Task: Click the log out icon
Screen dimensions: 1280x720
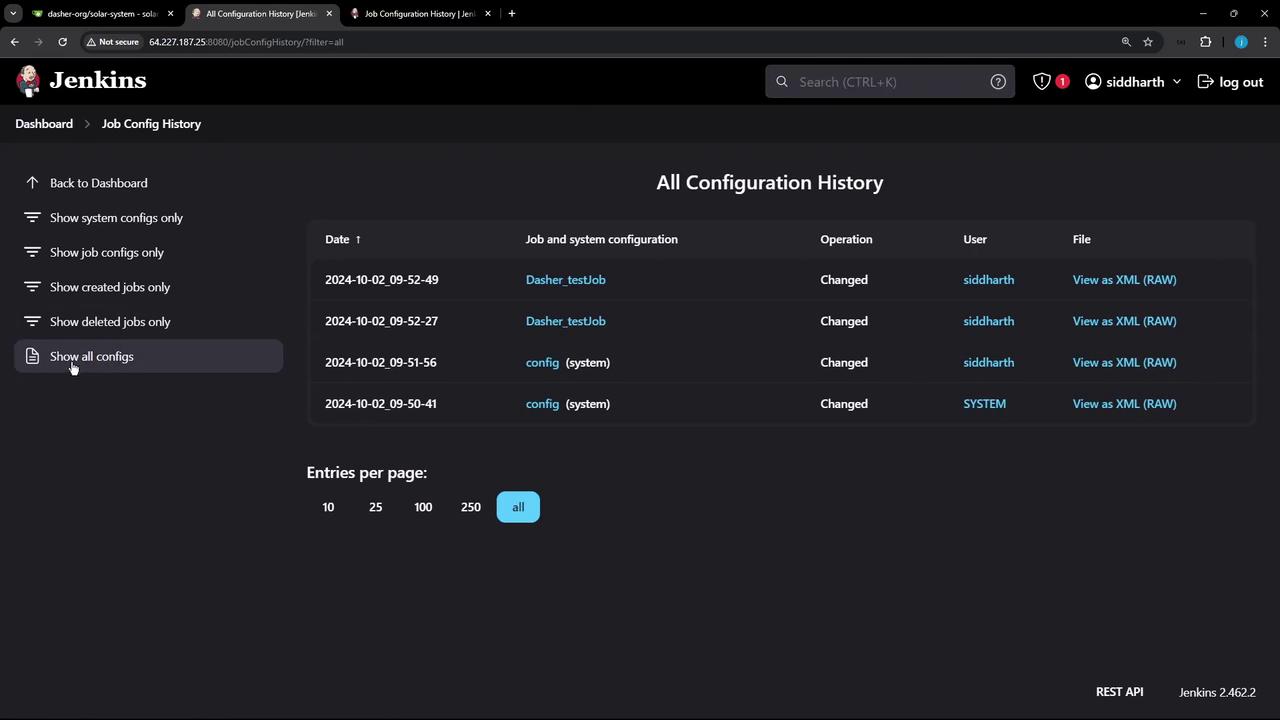Action: point(1205,82)
